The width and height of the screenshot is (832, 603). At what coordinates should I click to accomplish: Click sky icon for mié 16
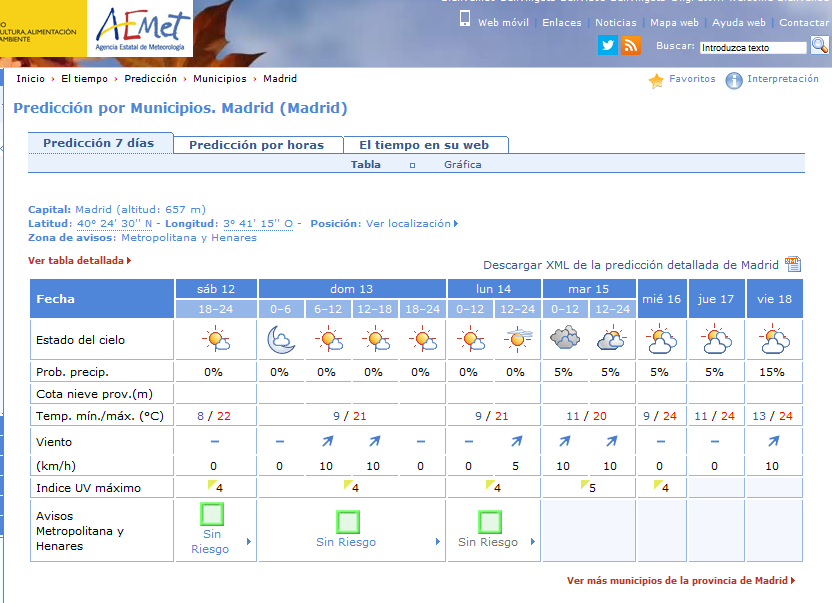(x=662, y=339)
